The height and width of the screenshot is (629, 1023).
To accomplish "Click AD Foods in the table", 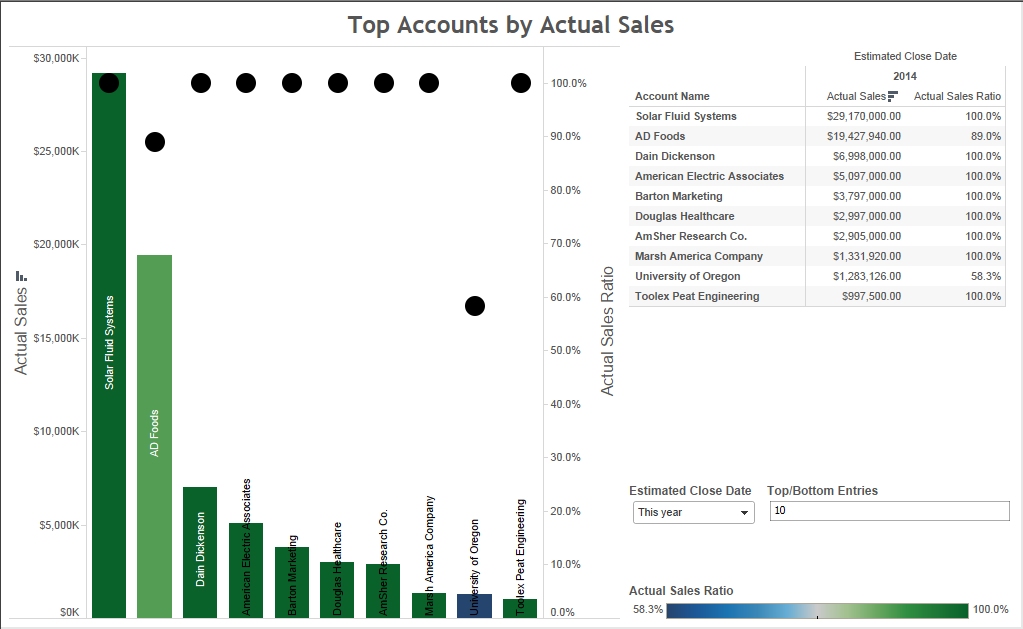I will pyautogui.click(x=660, y=136).
